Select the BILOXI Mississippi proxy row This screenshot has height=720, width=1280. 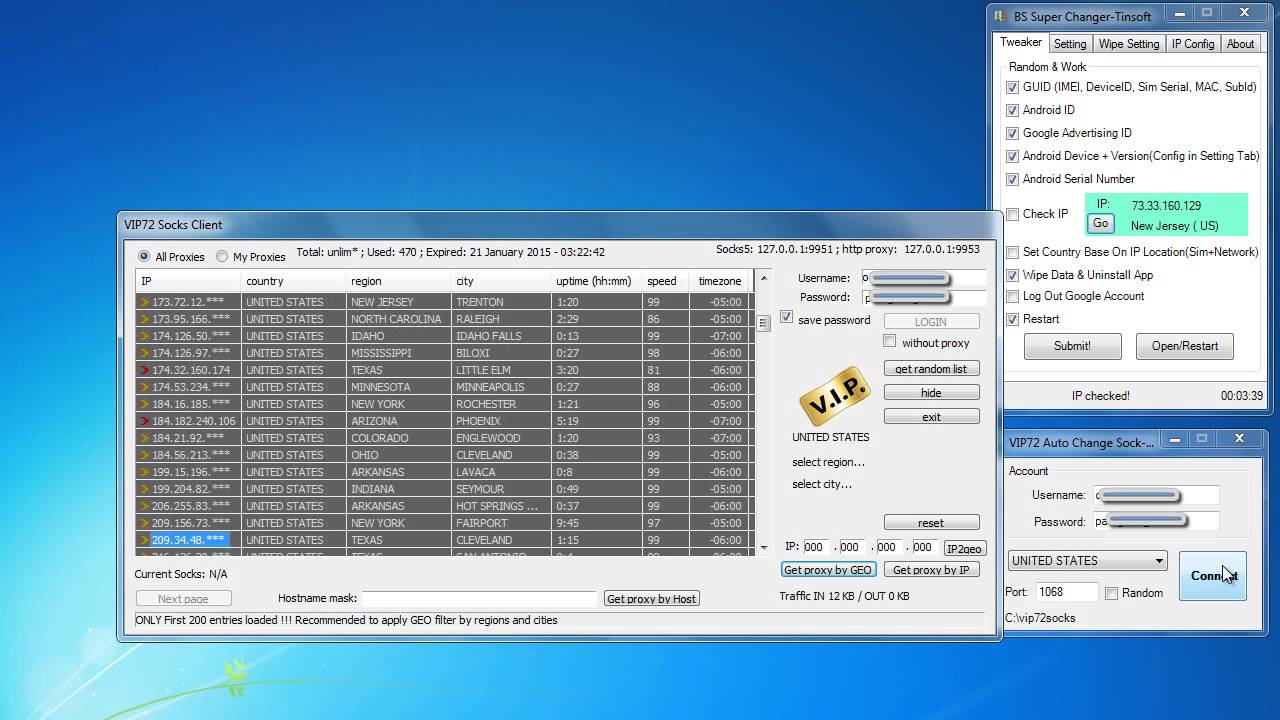coord(444,353)
